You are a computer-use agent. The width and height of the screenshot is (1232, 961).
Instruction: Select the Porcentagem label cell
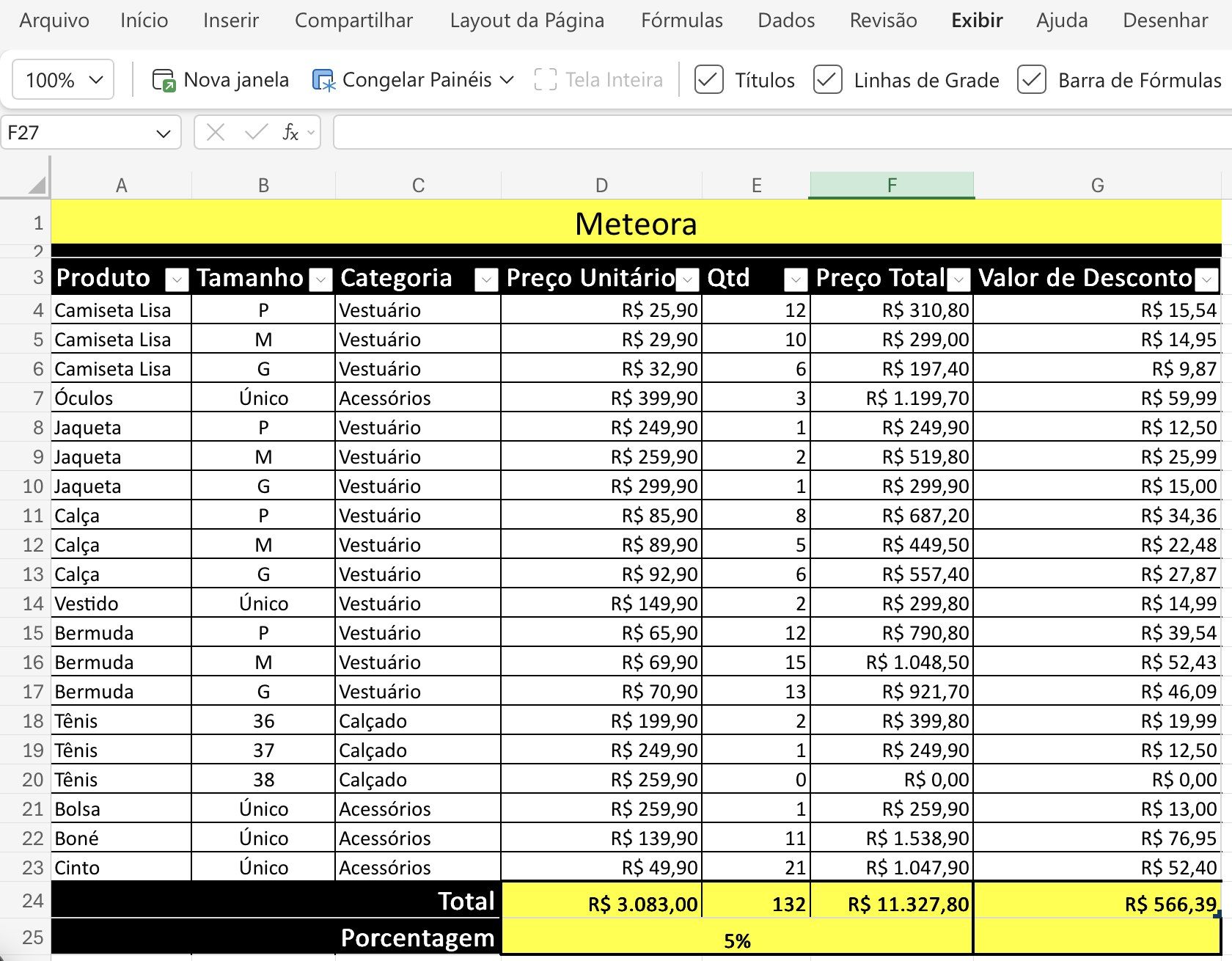point(276,938)
